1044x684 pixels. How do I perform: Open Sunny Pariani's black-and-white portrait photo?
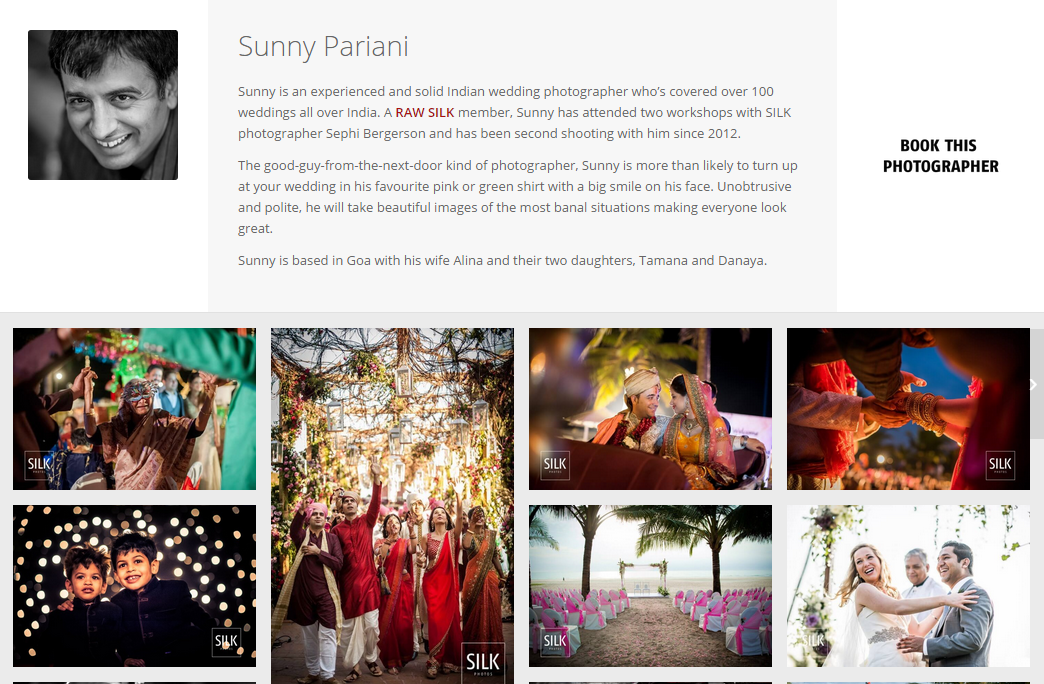pyautogui.click(x=103, y=105)
